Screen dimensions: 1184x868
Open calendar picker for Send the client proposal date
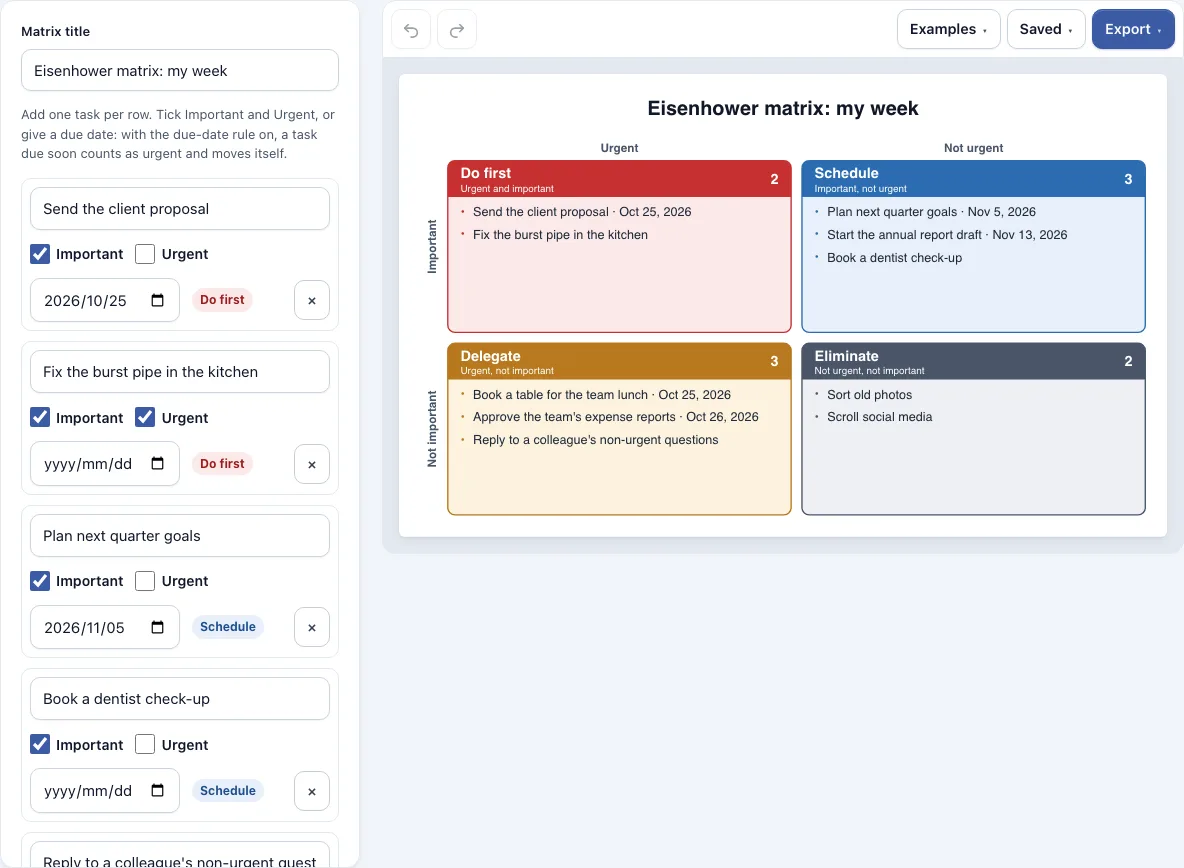(x=157, y=300)
